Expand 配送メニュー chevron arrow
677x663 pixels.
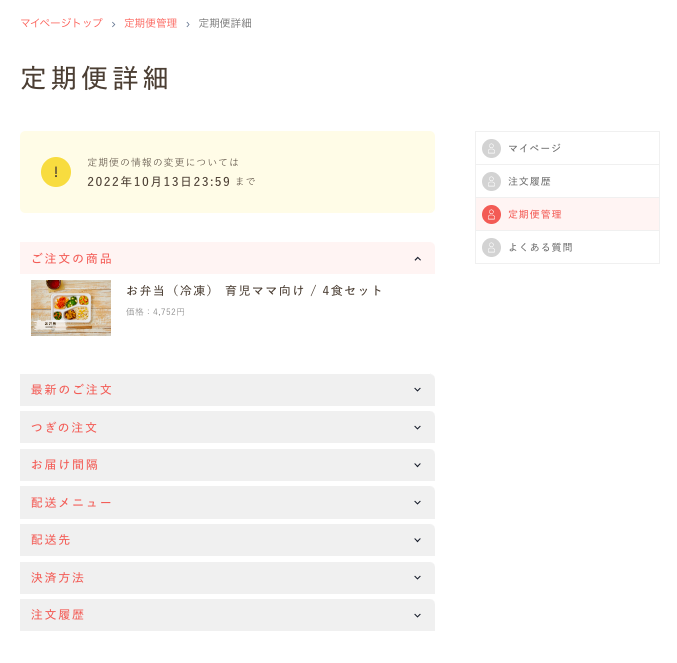418,502
